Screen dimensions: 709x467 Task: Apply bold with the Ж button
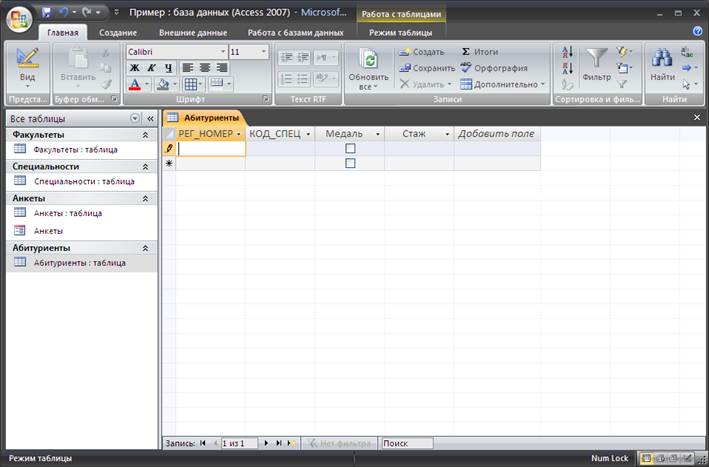(135, 68)
